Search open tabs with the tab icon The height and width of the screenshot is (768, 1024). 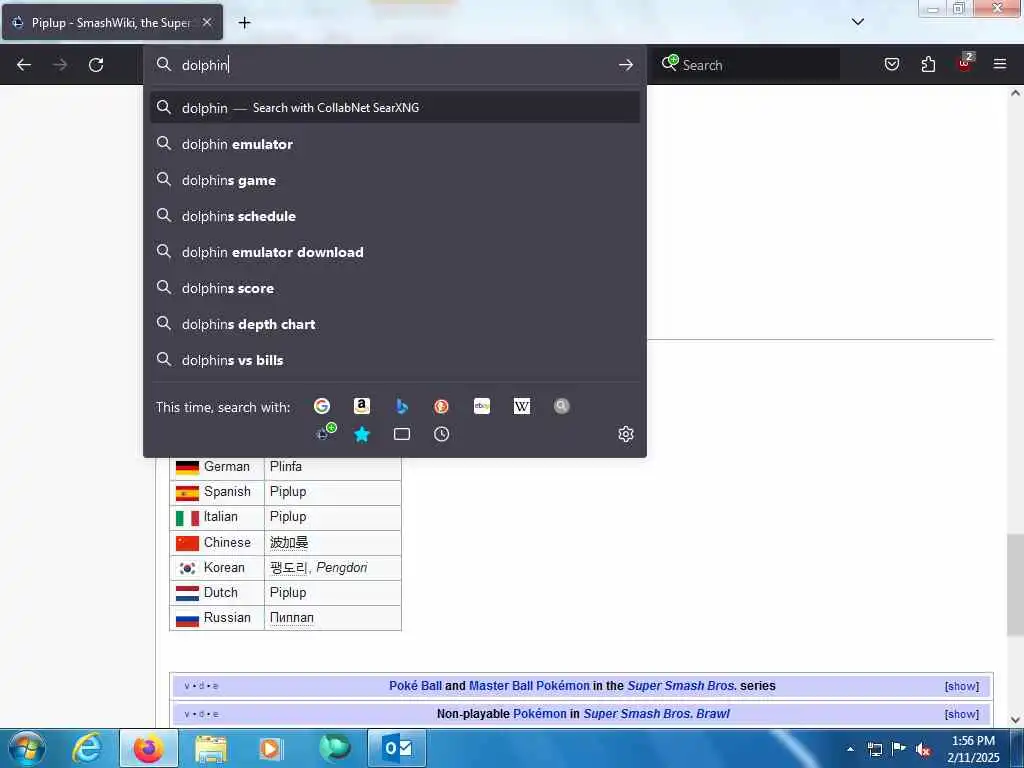pos(402,434)
